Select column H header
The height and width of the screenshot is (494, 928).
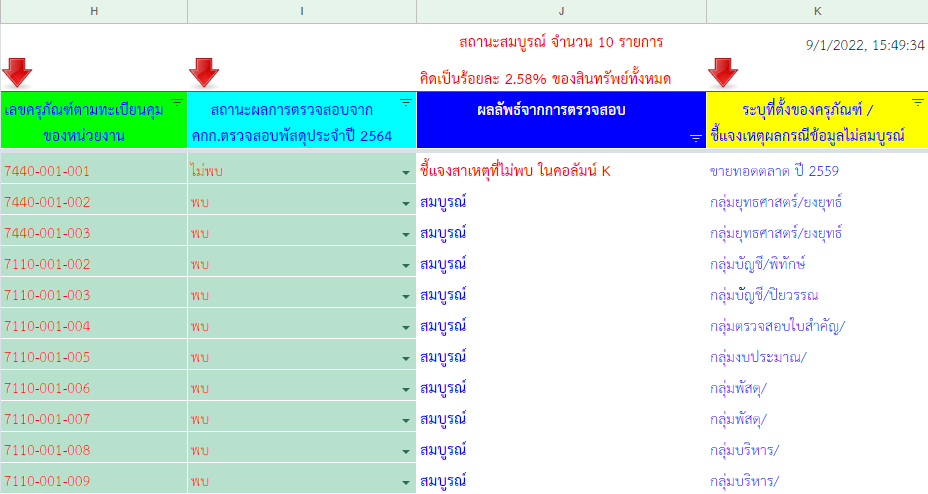(x=94, y=10)
